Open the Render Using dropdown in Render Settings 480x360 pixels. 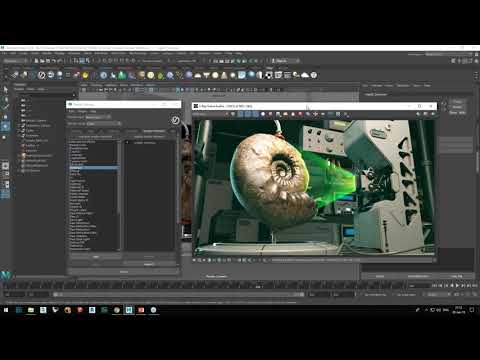click(x=103, y=124)
